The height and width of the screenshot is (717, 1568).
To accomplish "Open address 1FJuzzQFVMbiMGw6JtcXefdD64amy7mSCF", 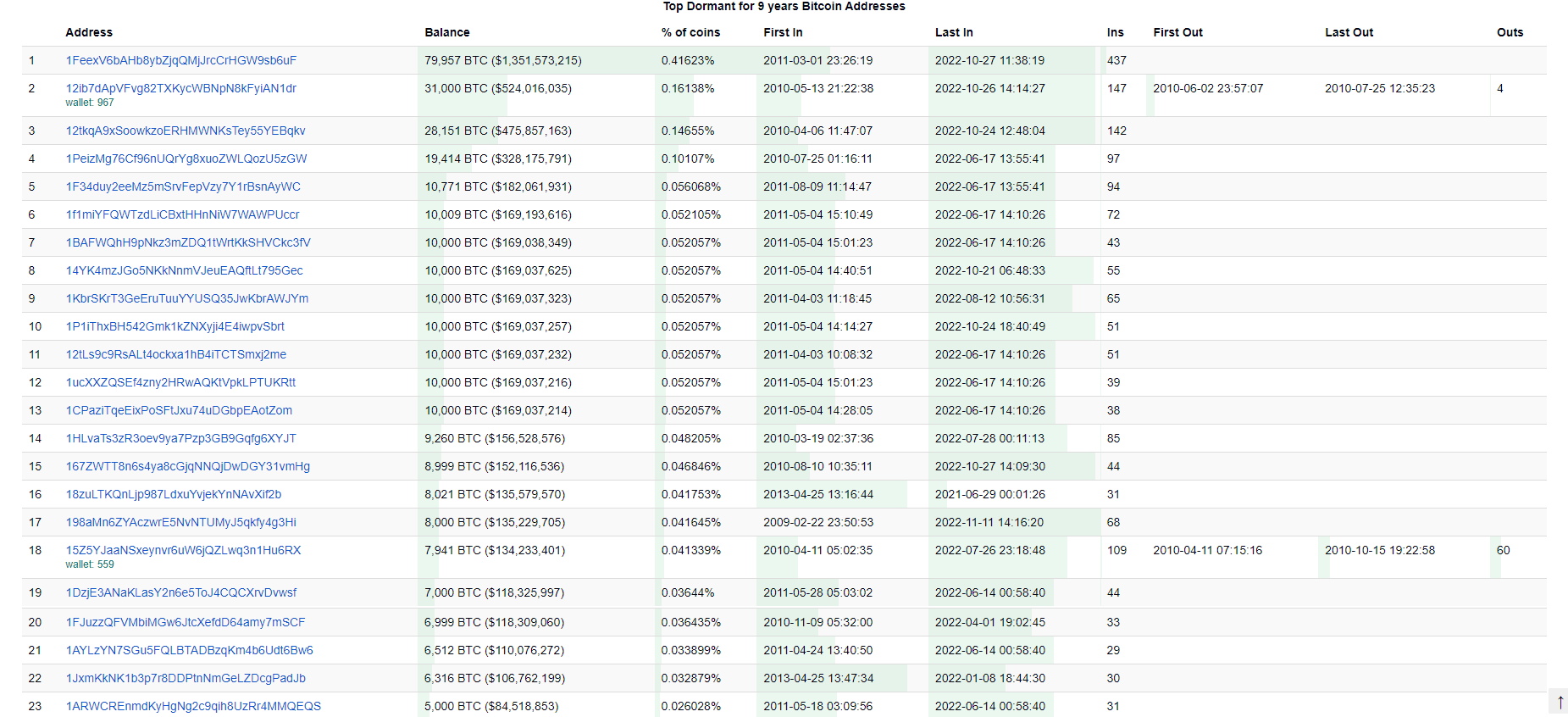I will [x=186, y=622].
